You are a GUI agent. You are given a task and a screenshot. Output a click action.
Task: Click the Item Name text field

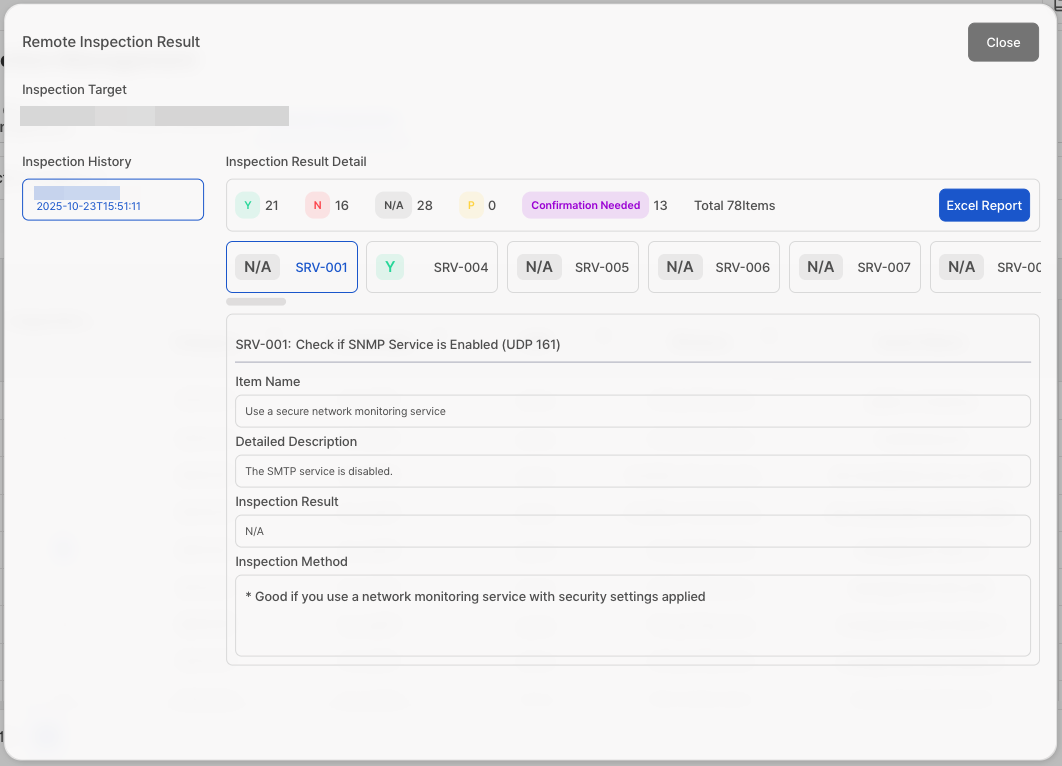(632, 411)
